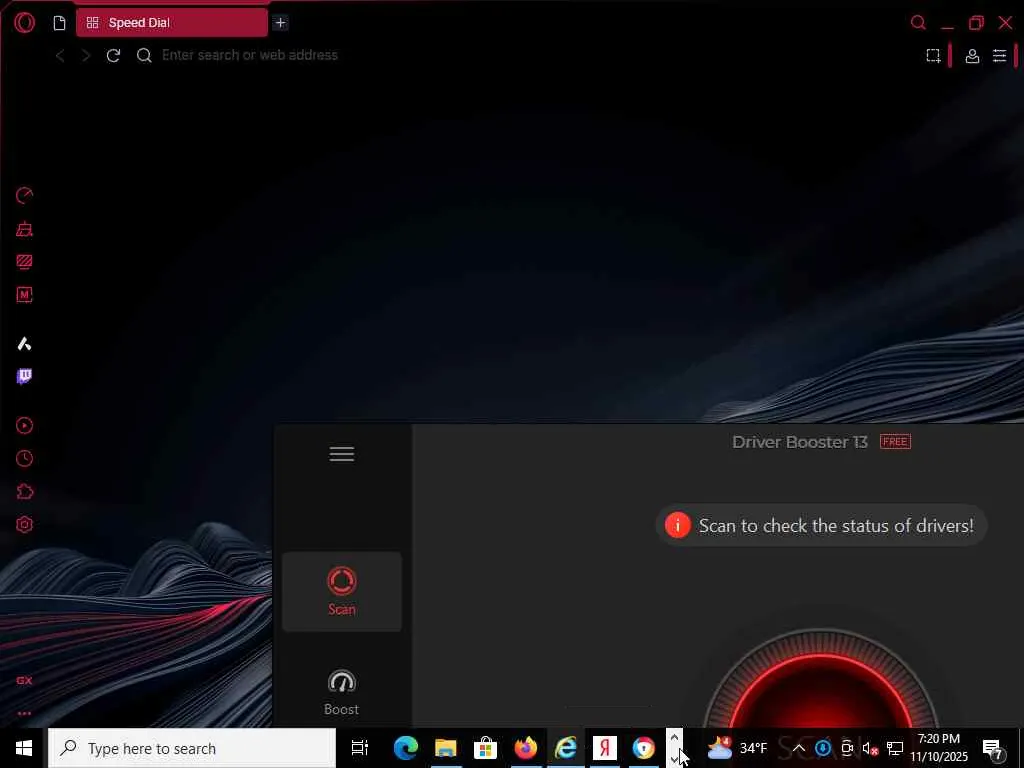Open Microsoft Store from taskbar

(x=485, y=748)
